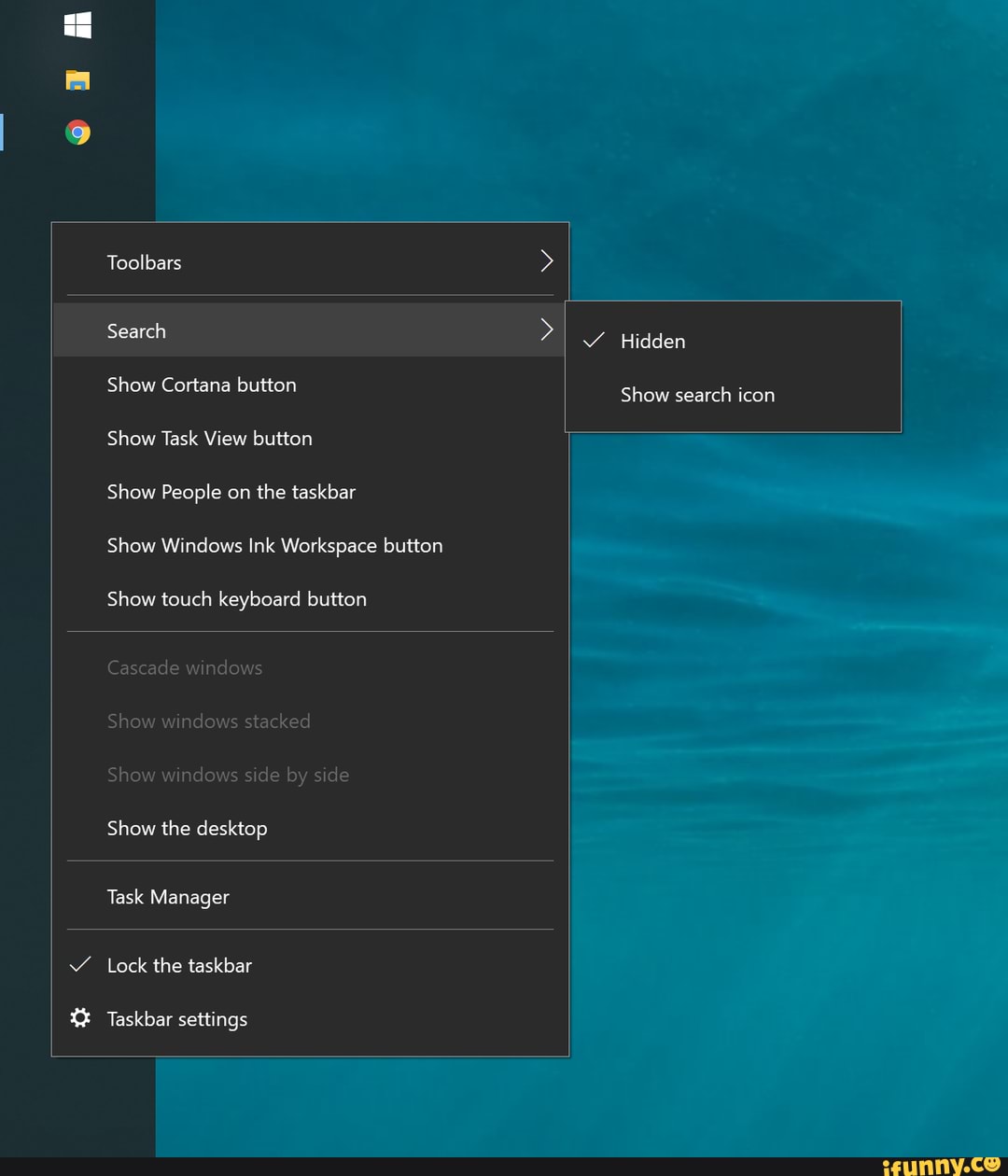Enable Show Windows Ink Workspace button

click(x=274, y=546)
